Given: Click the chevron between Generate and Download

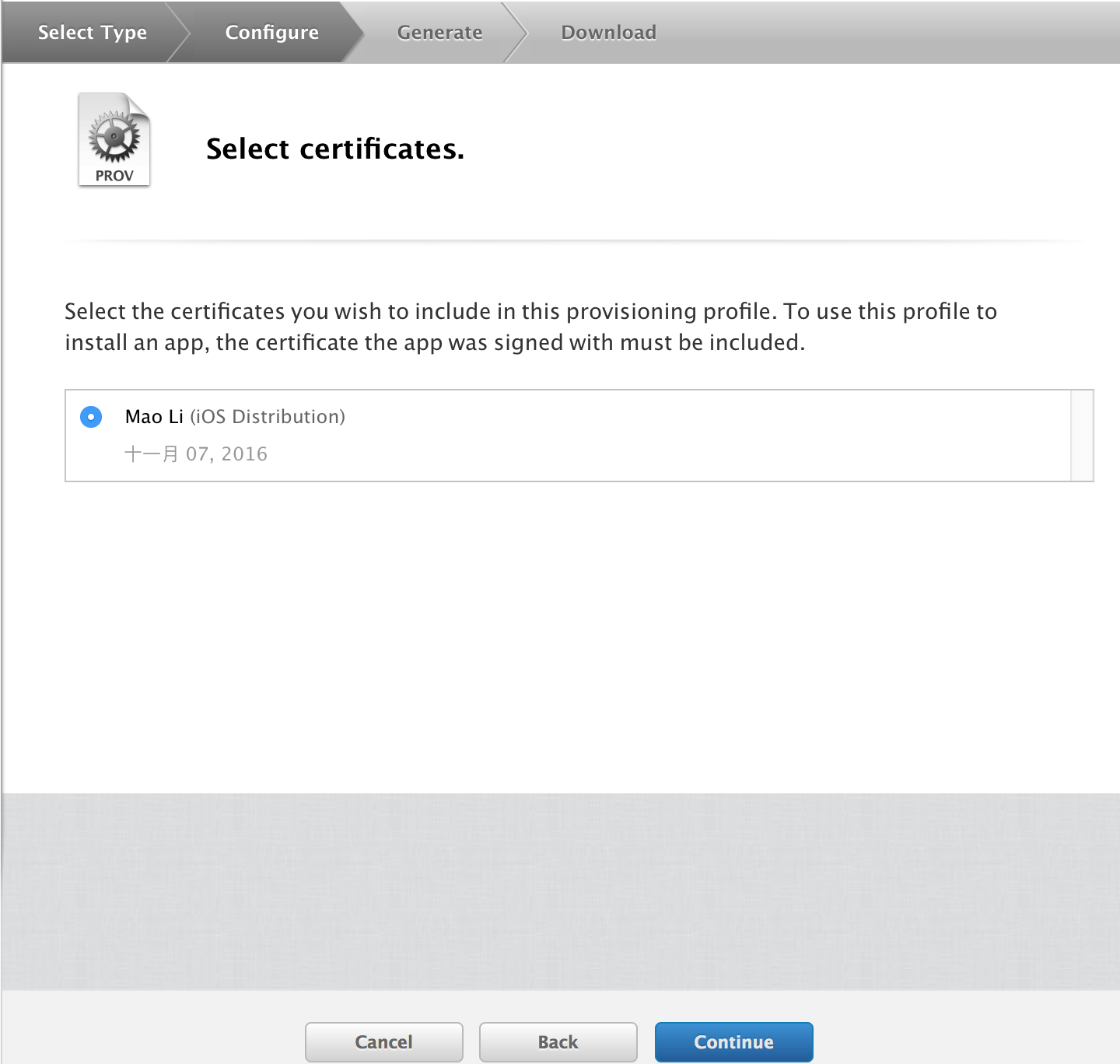Looking at the screenshot, I should (x=516, y=33).
